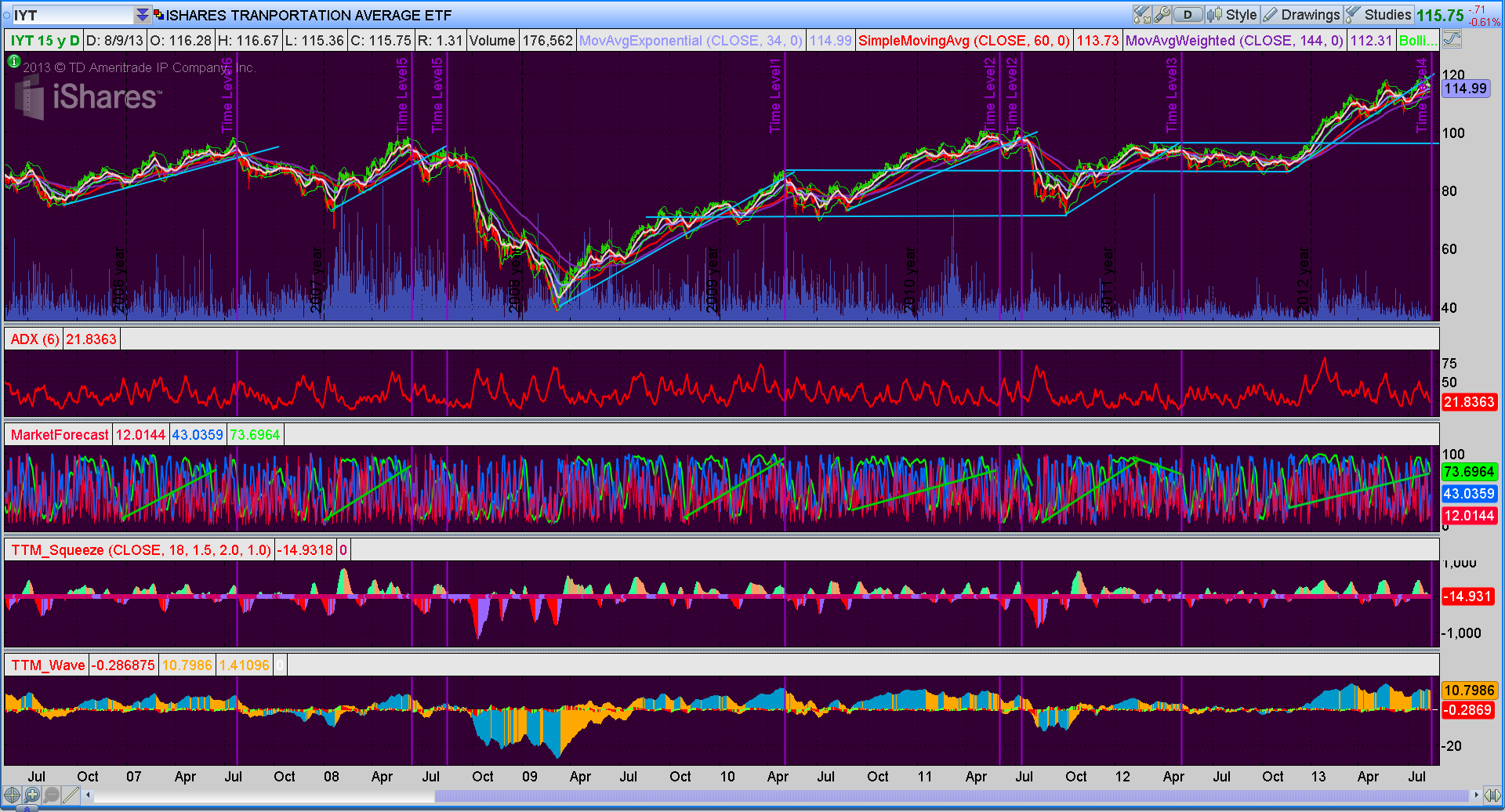Click the TTM_Squeeze study label

click(141, 550)
